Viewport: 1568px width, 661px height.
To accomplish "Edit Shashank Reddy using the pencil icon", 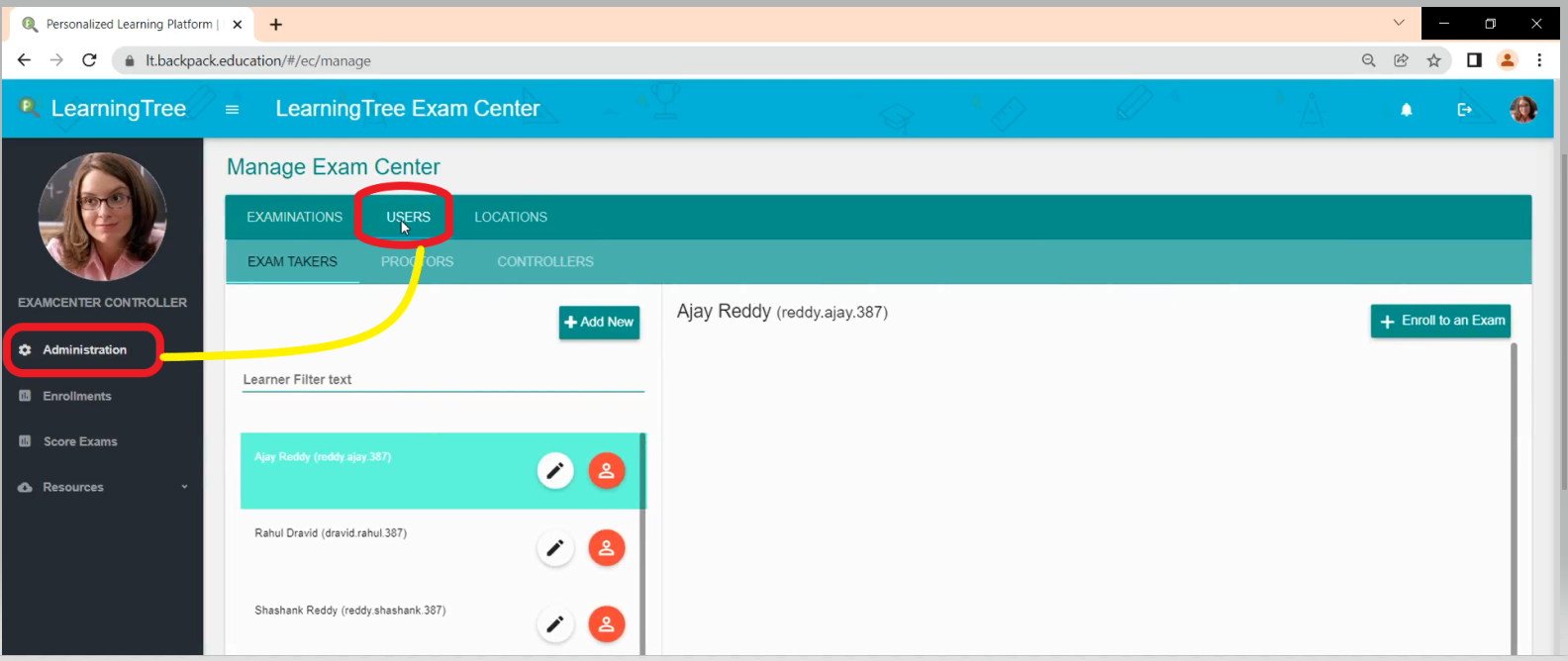I will click(555, 623).
